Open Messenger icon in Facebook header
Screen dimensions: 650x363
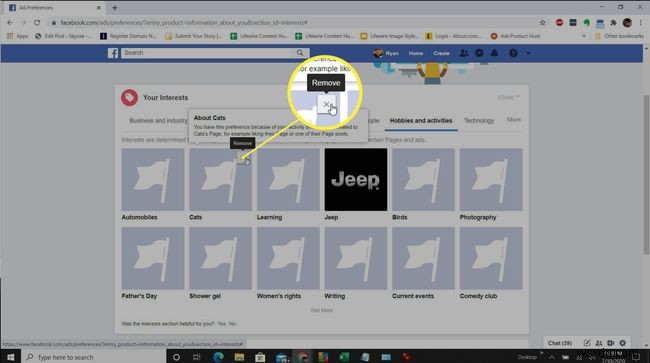(x=479, y=53)
